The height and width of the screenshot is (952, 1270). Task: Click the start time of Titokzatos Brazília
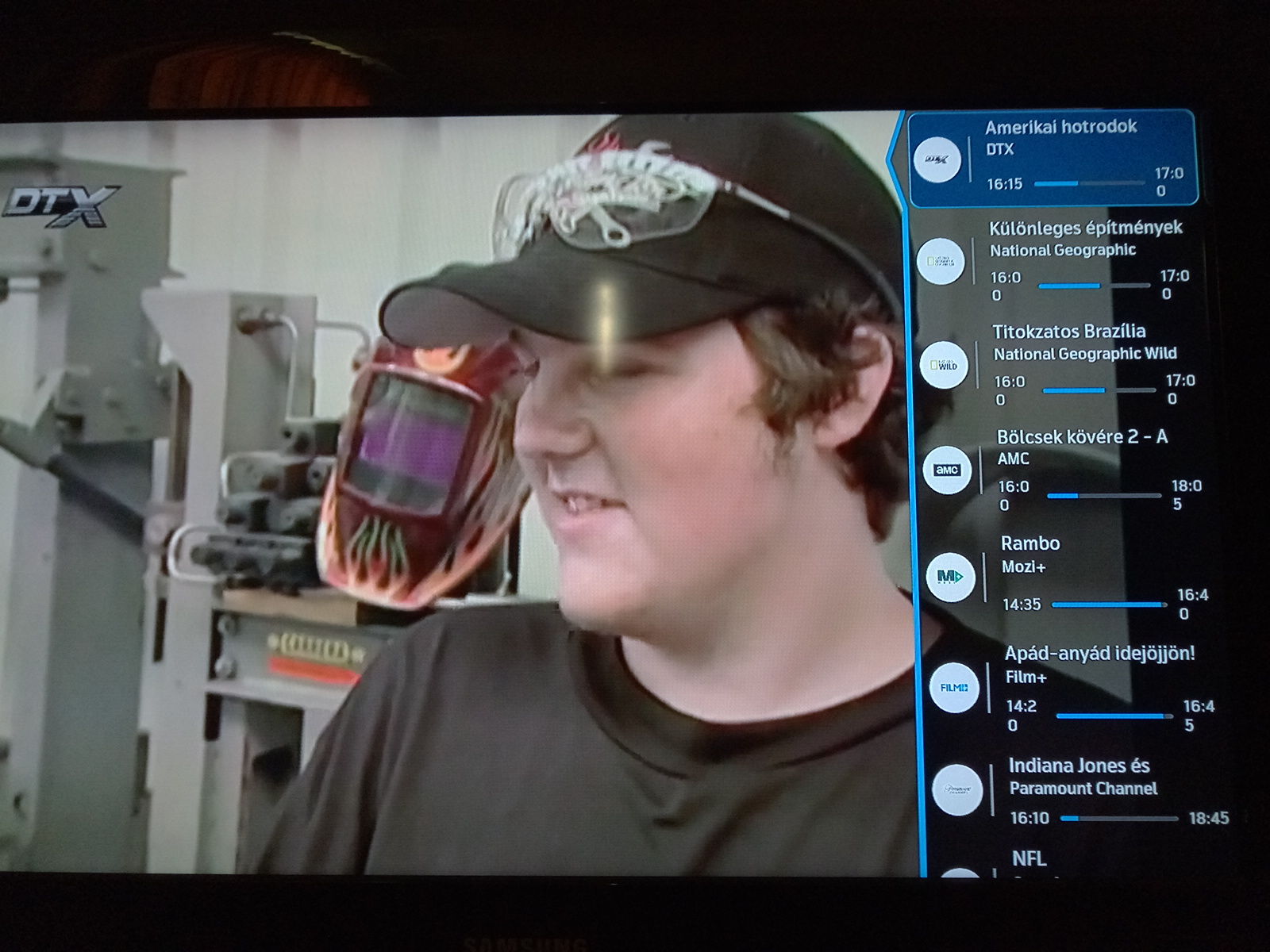(x=1010, y=390)
